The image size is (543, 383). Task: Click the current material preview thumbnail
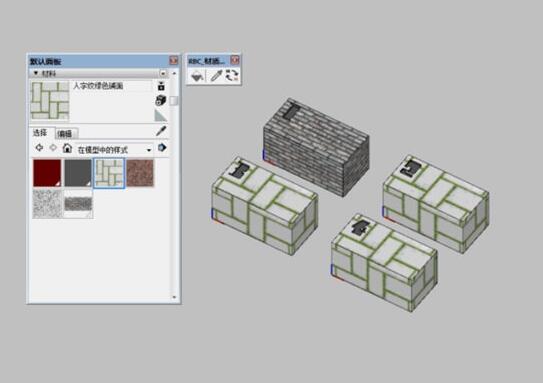pos(50,100)
